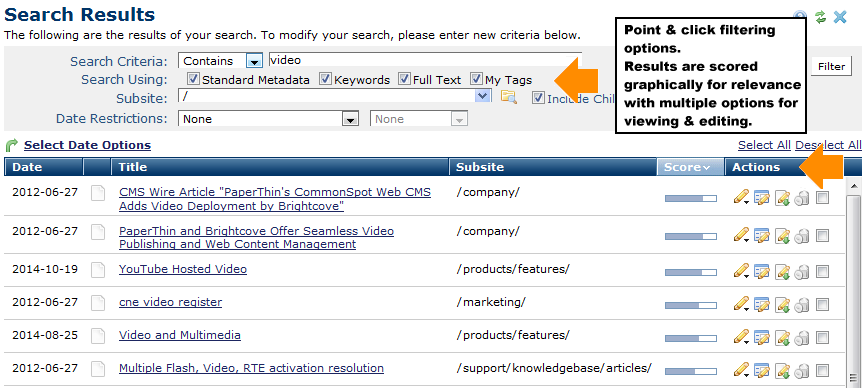This screenshot has width=867, height=388.
Task: Click the results list scrollbar up arrow
Action: [x=854, y=185]
